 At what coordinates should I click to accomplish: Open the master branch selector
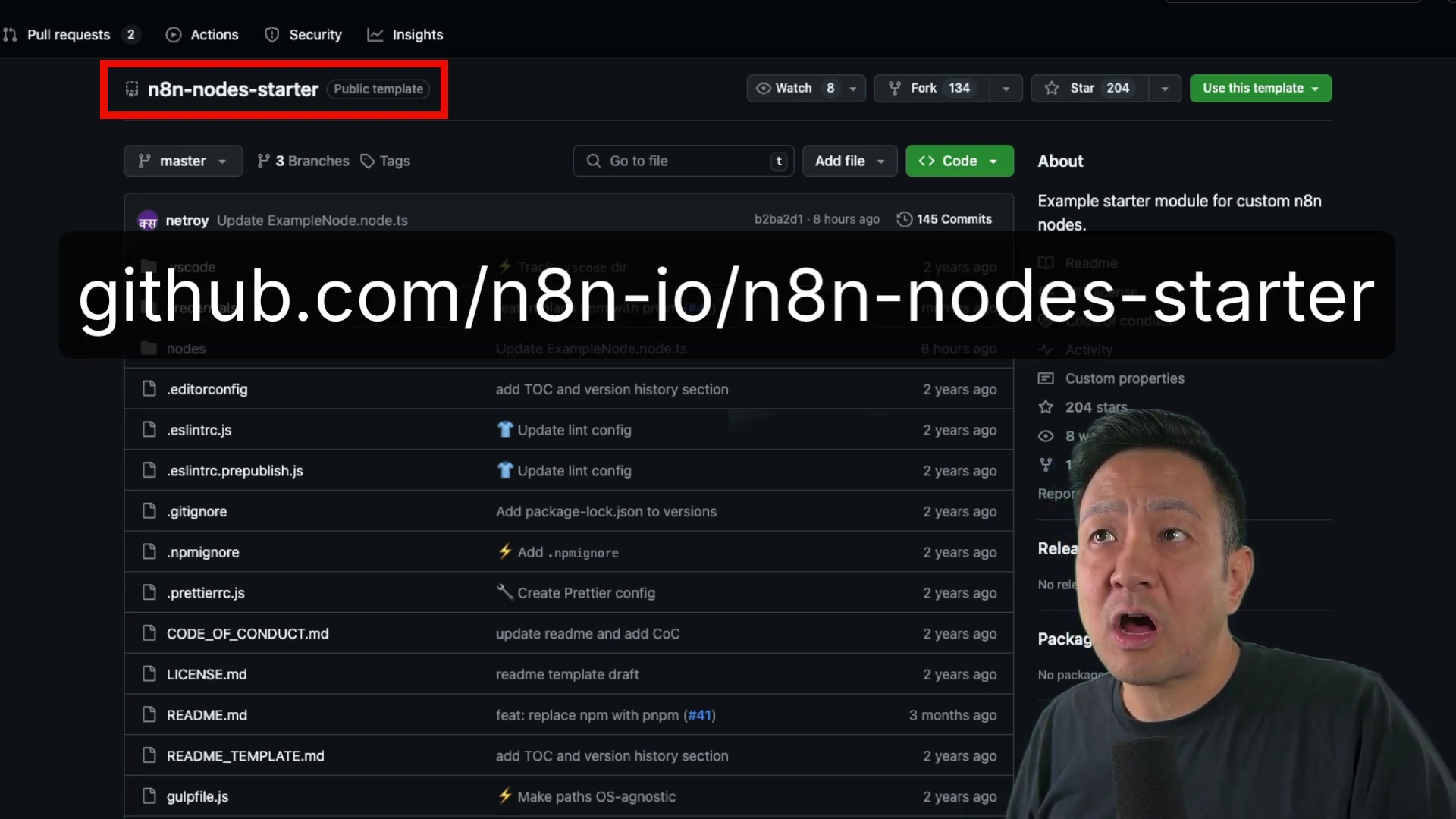pyautogui.click(x=183, y=161)
